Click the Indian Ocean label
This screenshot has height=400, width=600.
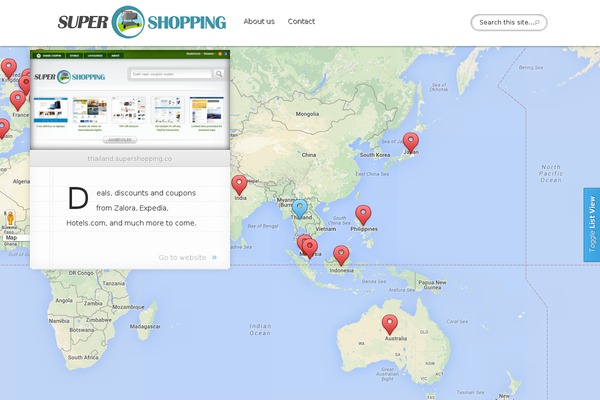pos(260,330)
